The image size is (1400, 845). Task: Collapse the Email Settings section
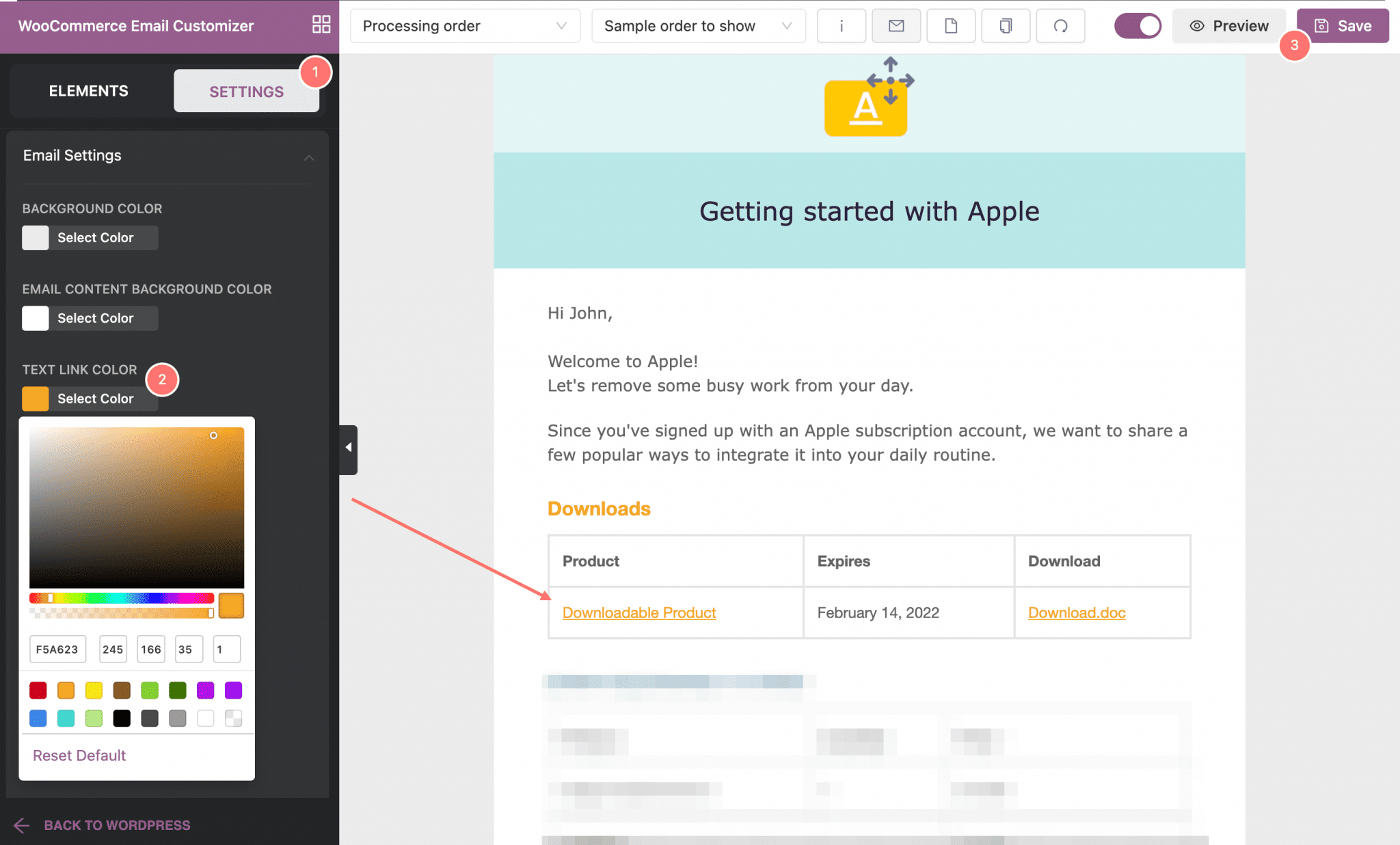pyautogui.click(x=309, y=157)
